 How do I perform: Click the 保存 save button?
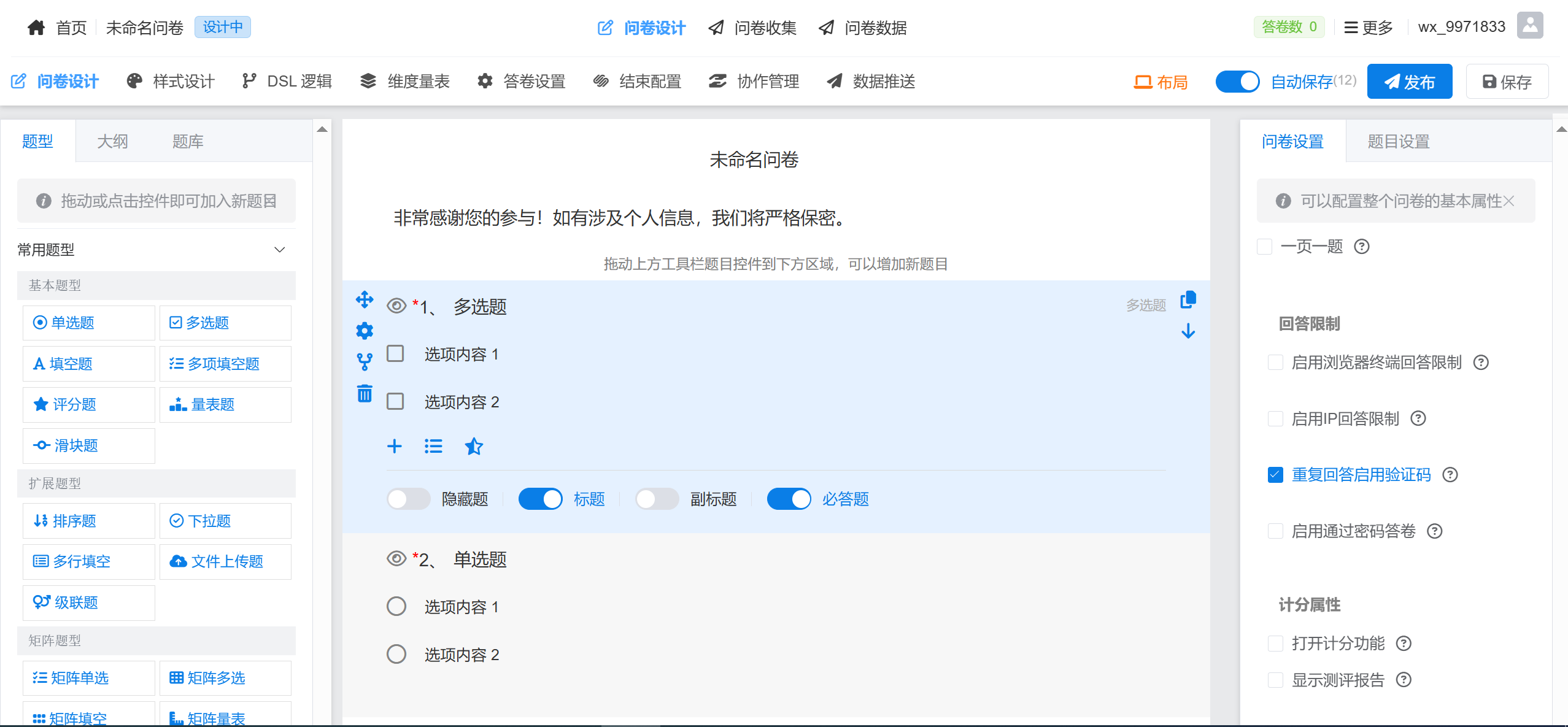point(1507,82)
